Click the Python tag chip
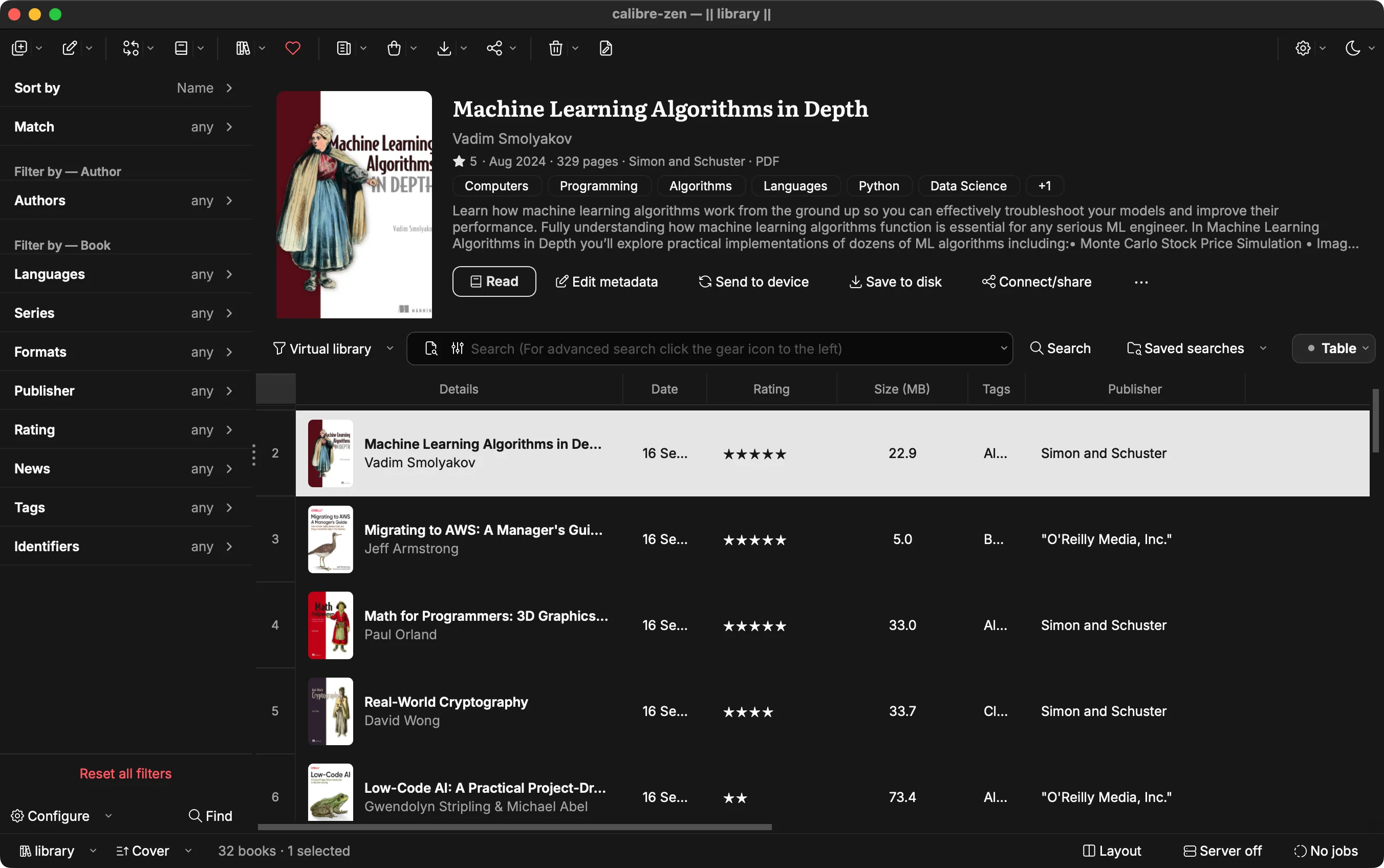 coord(878,186)
